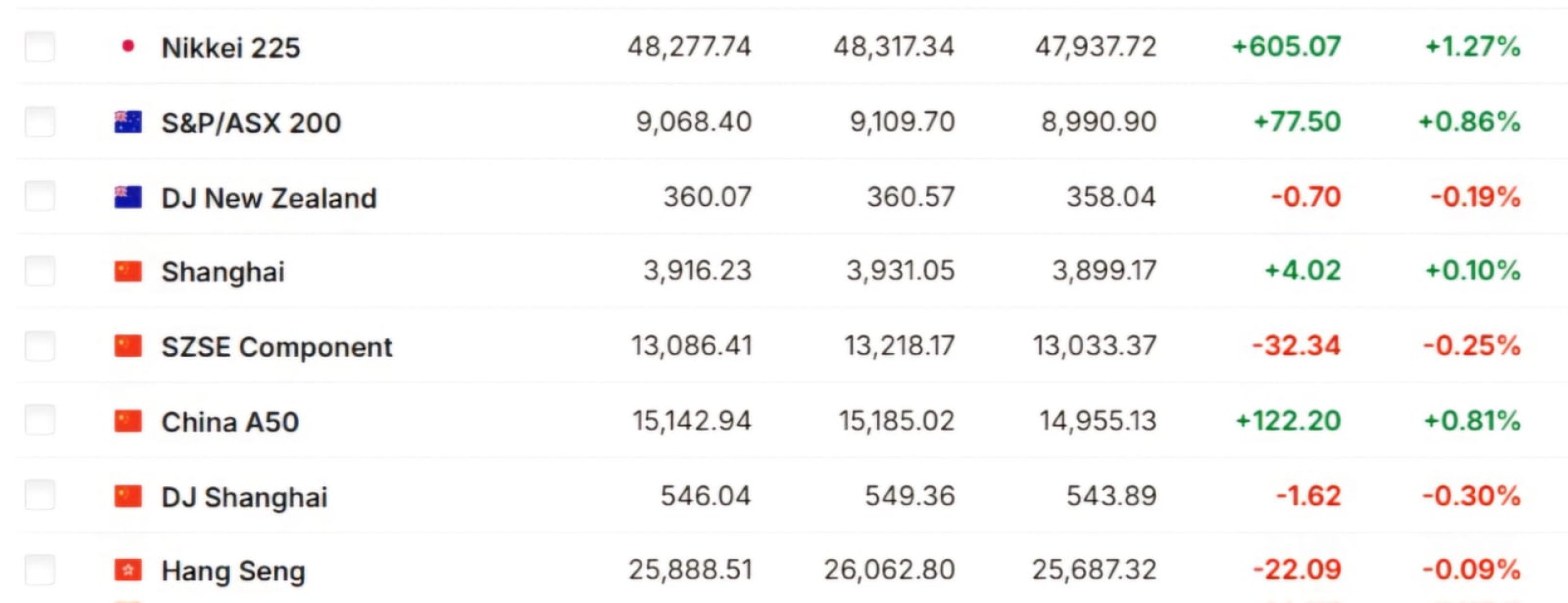Open the DJ Shanghai index link
Image resolution: width=1568 pixels, height=603 pixels.
point(244,498)
